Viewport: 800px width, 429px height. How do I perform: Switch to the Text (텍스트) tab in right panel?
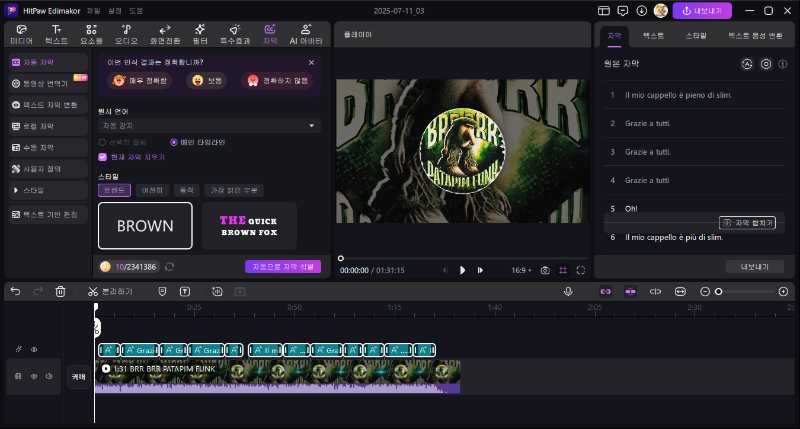click(x=653, y=36)
